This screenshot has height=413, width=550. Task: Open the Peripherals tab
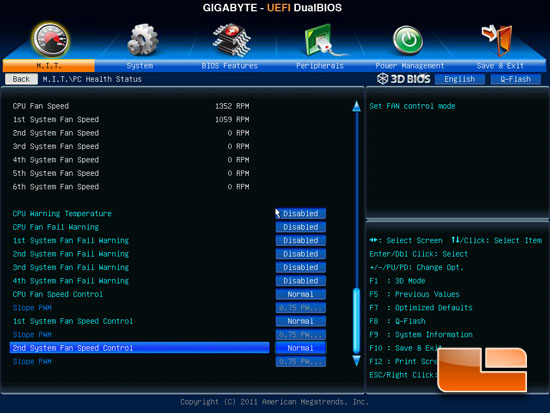pyautogui.click(x=320, y=66)
